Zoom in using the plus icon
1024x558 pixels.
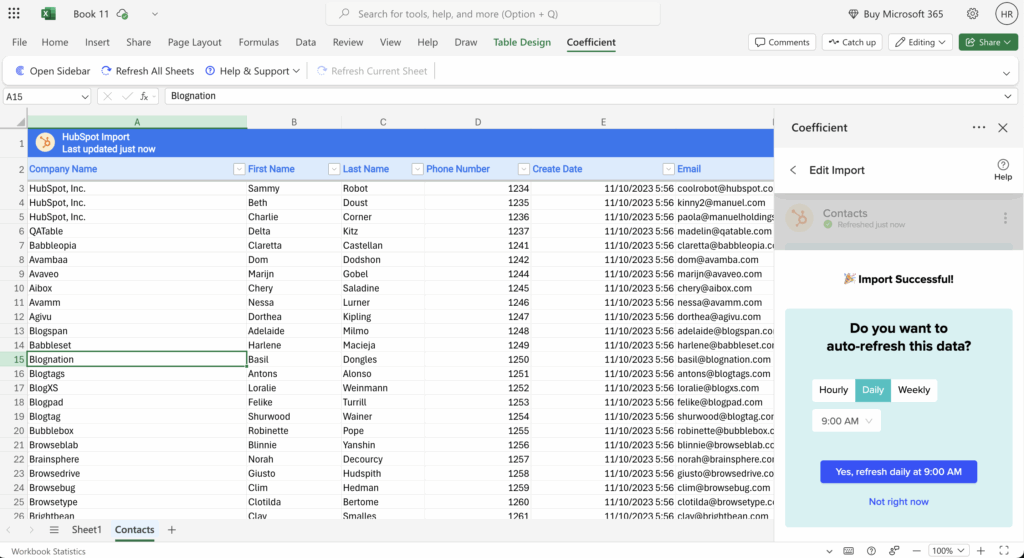click(x=980, y=551)
